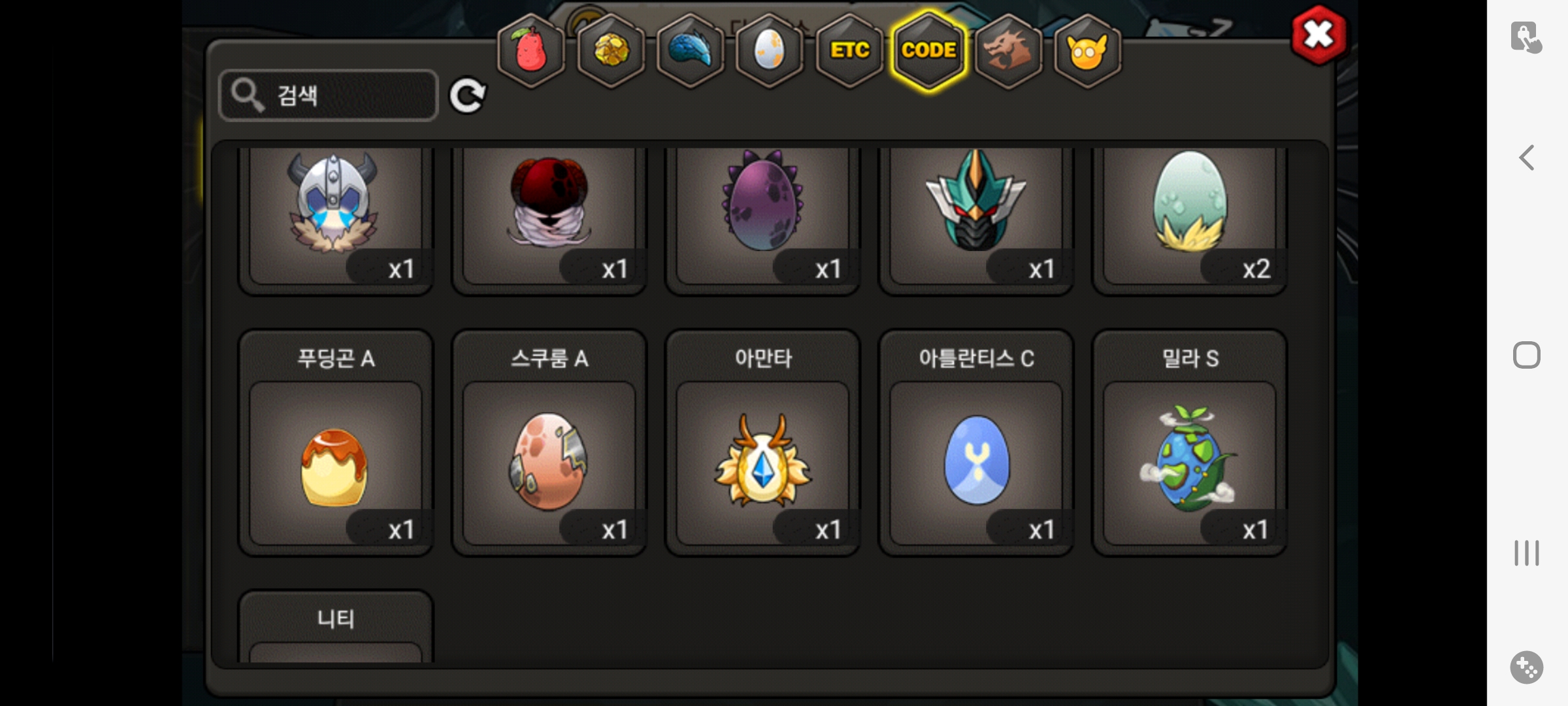Tap the Android back navigation arrow
Image resolution: width=1568 pixels, height=706 pixels.
(x=1527, y=158)
